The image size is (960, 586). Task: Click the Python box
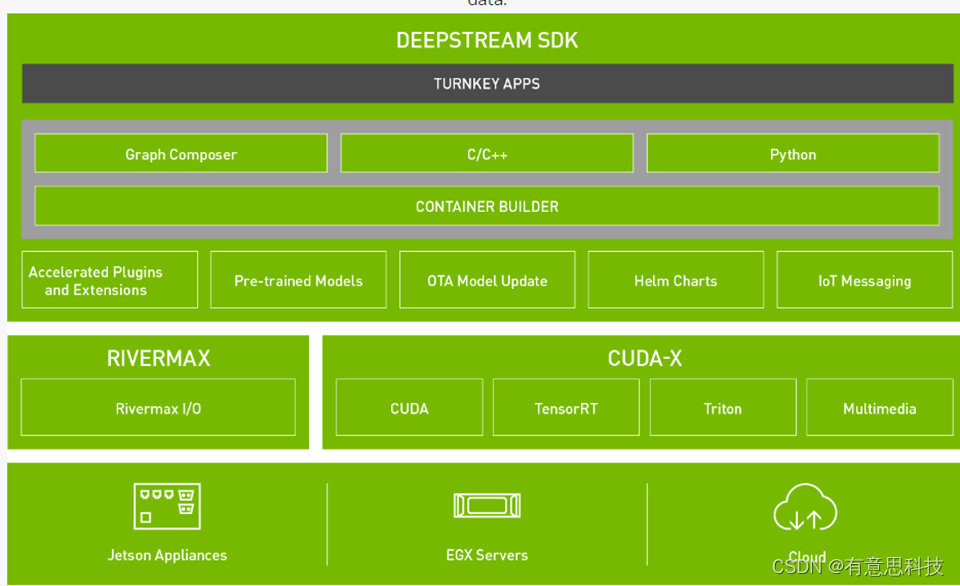793,153
